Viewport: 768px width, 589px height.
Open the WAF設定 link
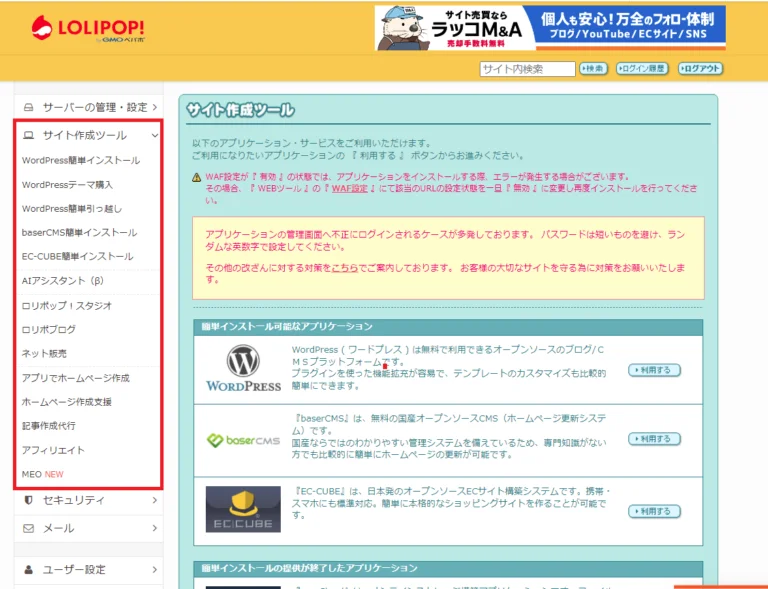coord(349,188)
